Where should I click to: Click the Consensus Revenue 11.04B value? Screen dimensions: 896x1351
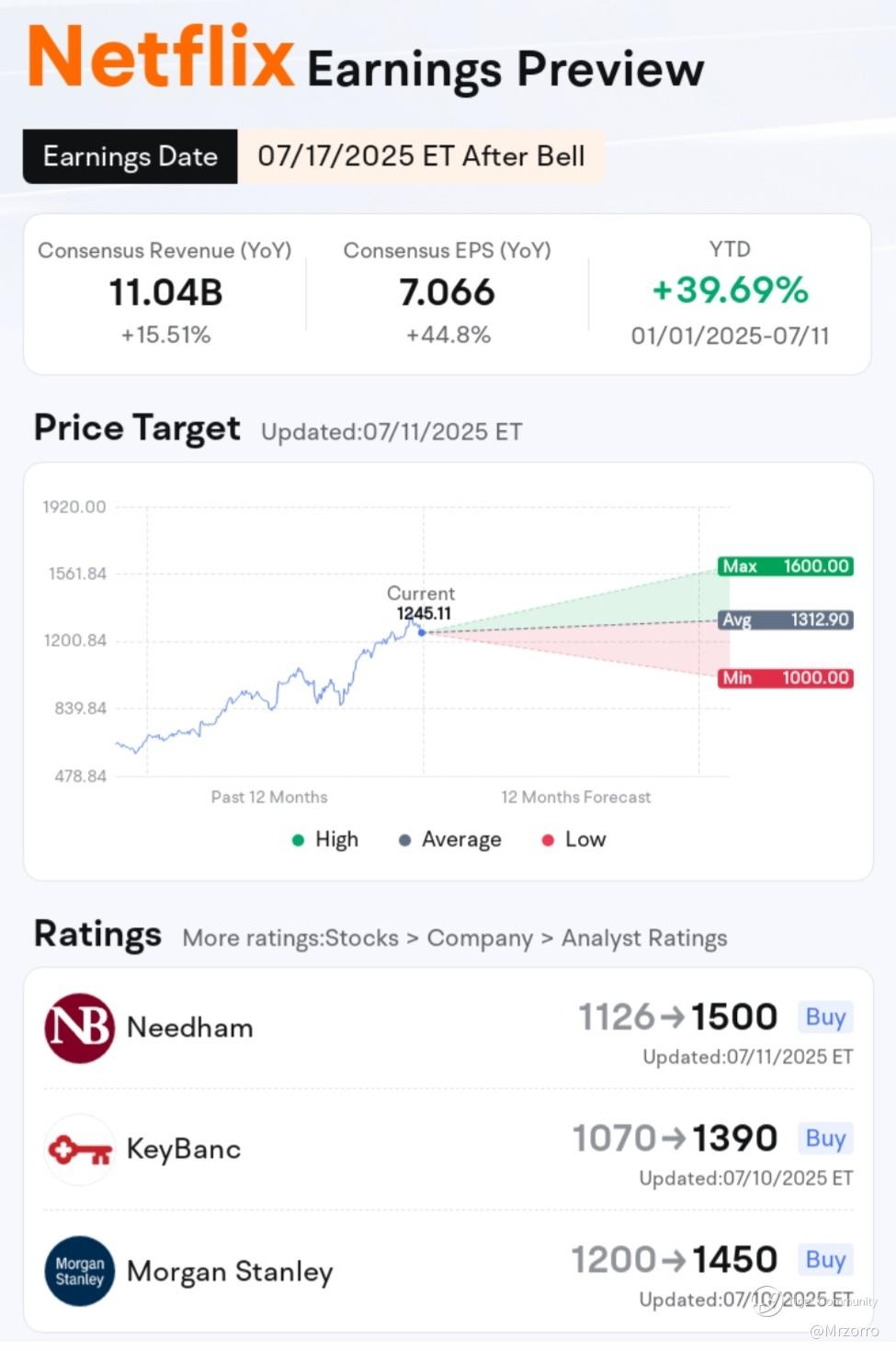pos(165,293)
